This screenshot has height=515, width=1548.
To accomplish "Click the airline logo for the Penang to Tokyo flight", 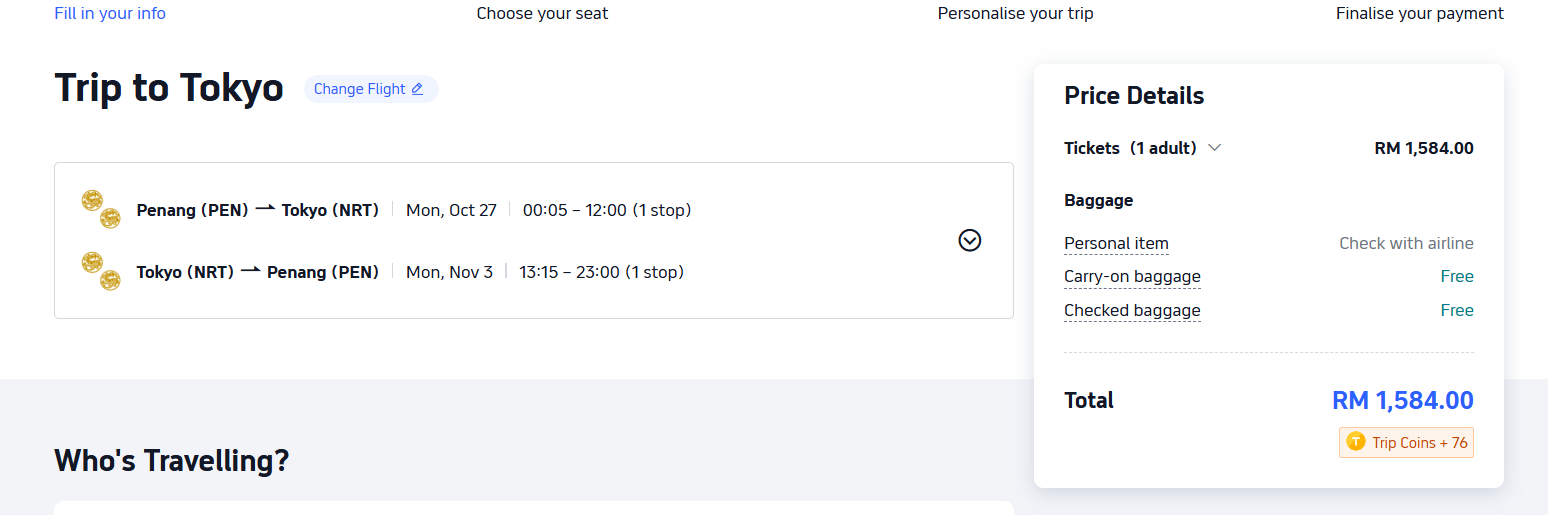I will (100, 210).
